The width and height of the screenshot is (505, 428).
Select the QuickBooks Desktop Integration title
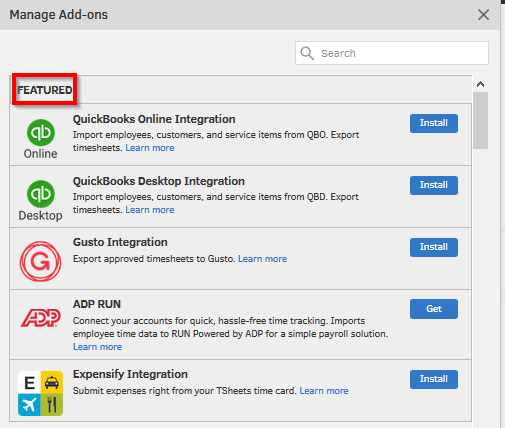(159, 181)
